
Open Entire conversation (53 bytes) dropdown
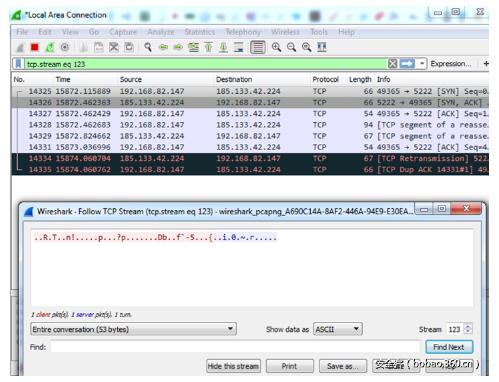(133, 329)
